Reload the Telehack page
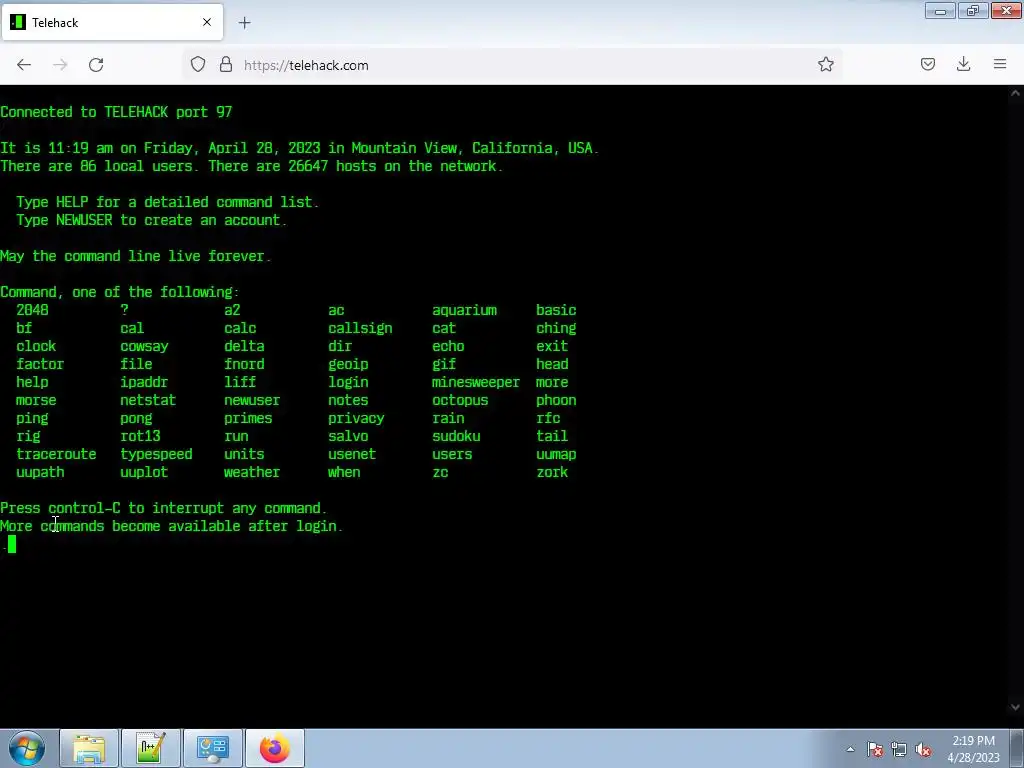The image size is (1024, 768). pyautogui.click(x=96, y=65)
